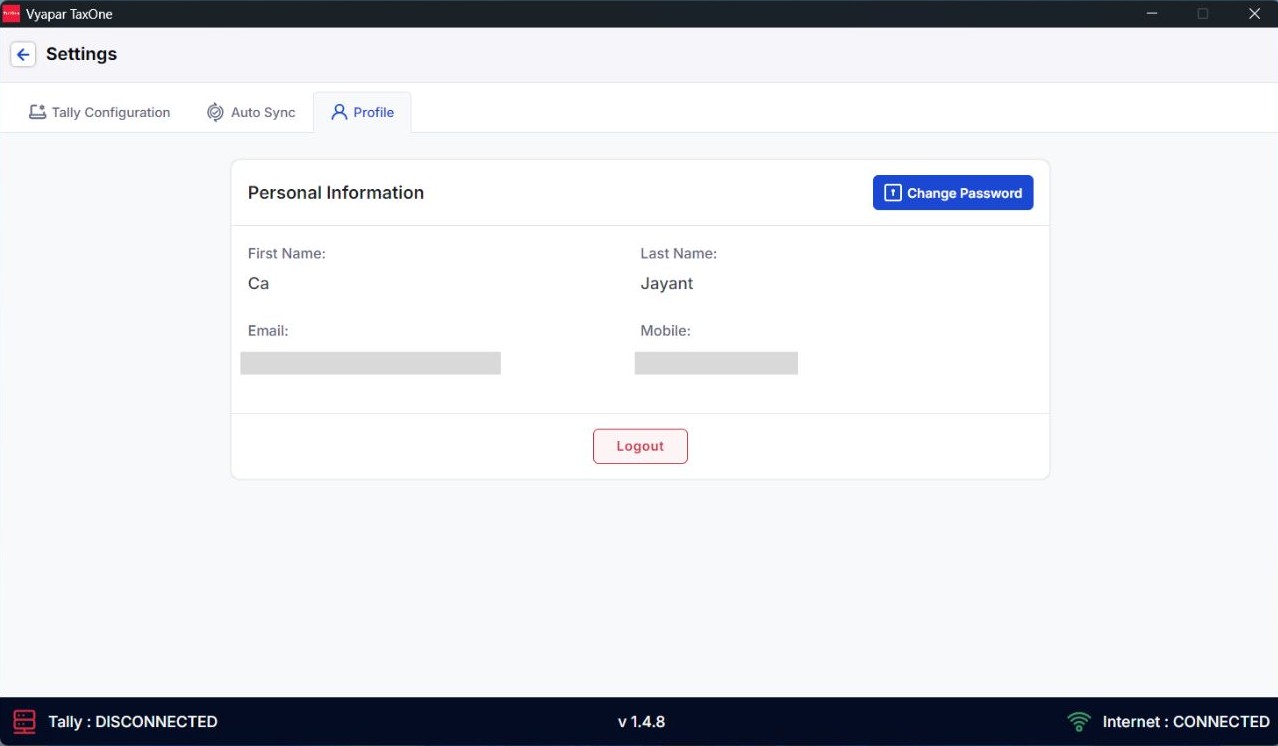This screenshot has height=746, width=1278.
Task: Open the Tally Configuration tab
Action: click(99, 112)
